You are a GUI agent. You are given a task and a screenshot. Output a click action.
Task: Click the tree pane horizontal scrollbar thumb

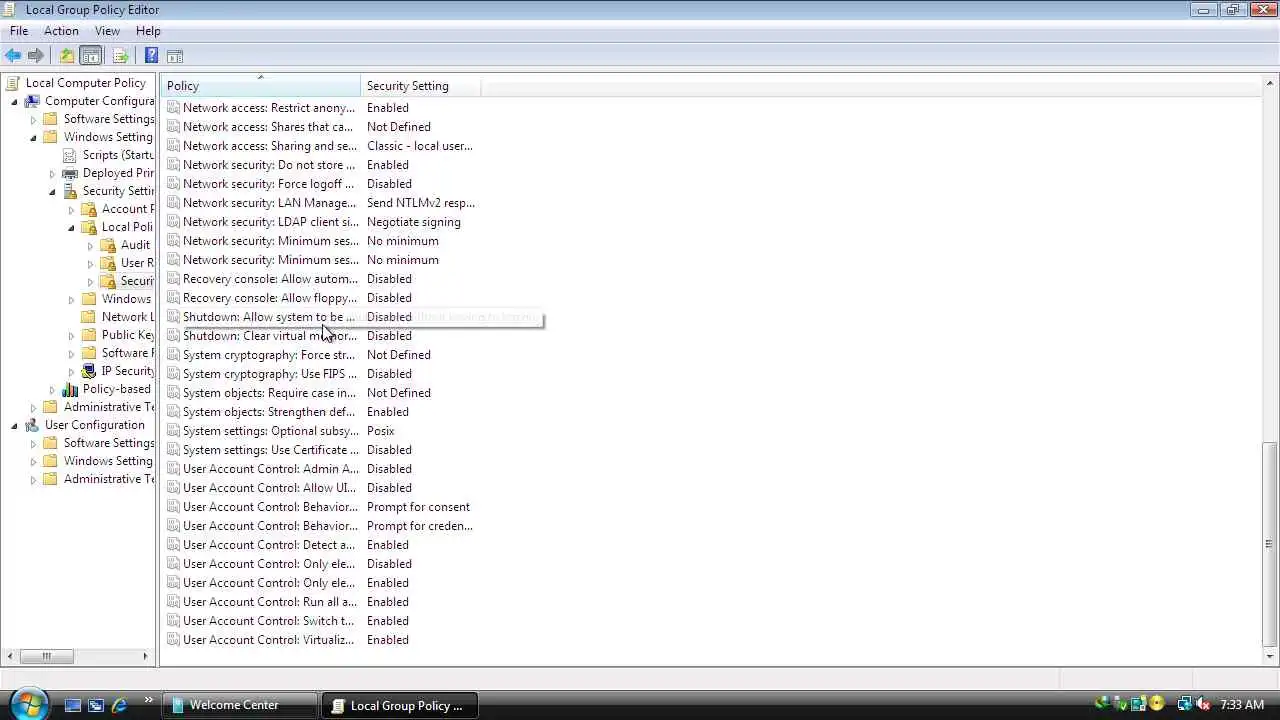tap(46, 656)
